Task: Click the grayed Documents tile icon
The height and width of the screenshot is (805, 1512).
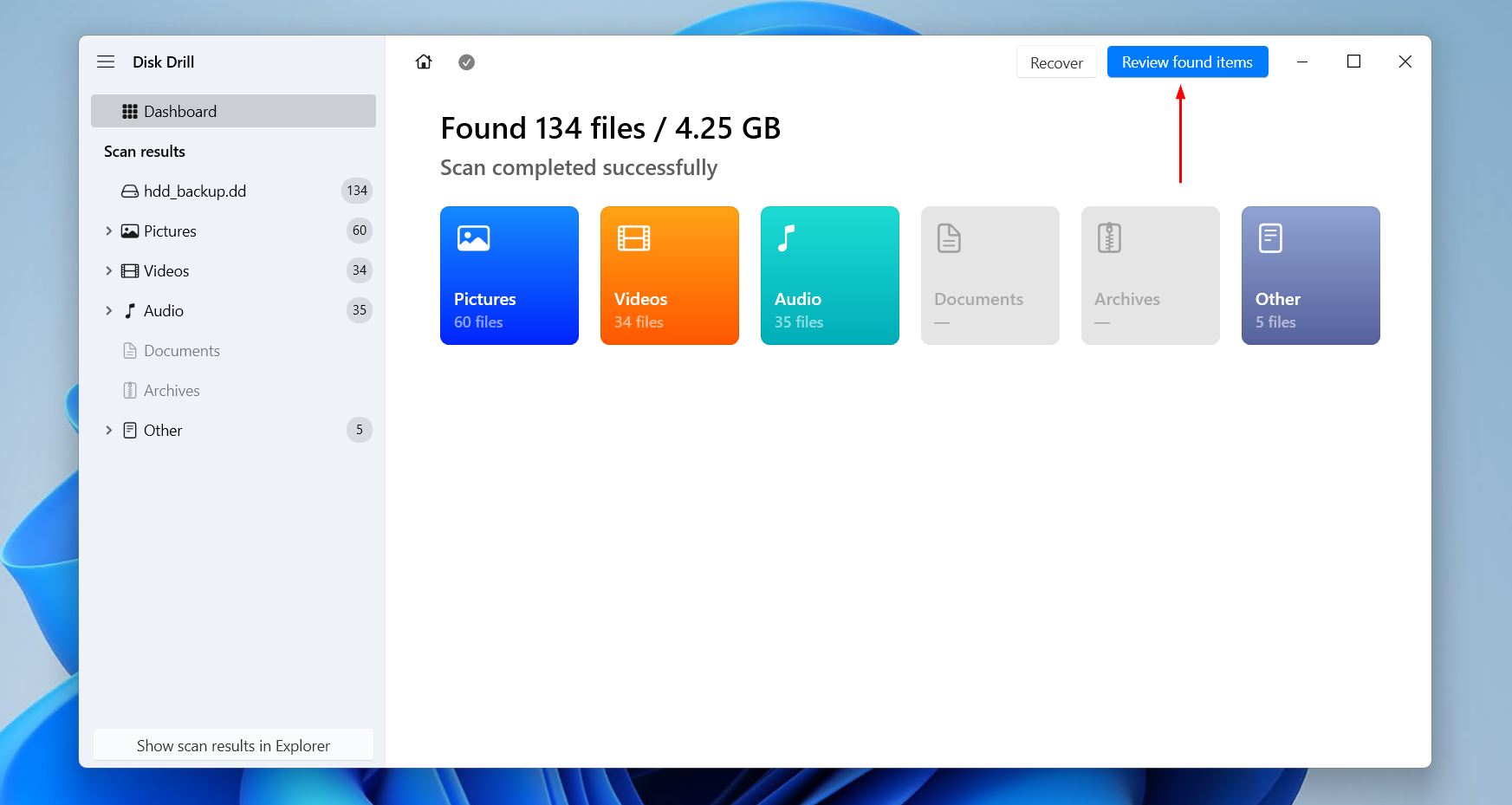Action: [x=949, y=238]
